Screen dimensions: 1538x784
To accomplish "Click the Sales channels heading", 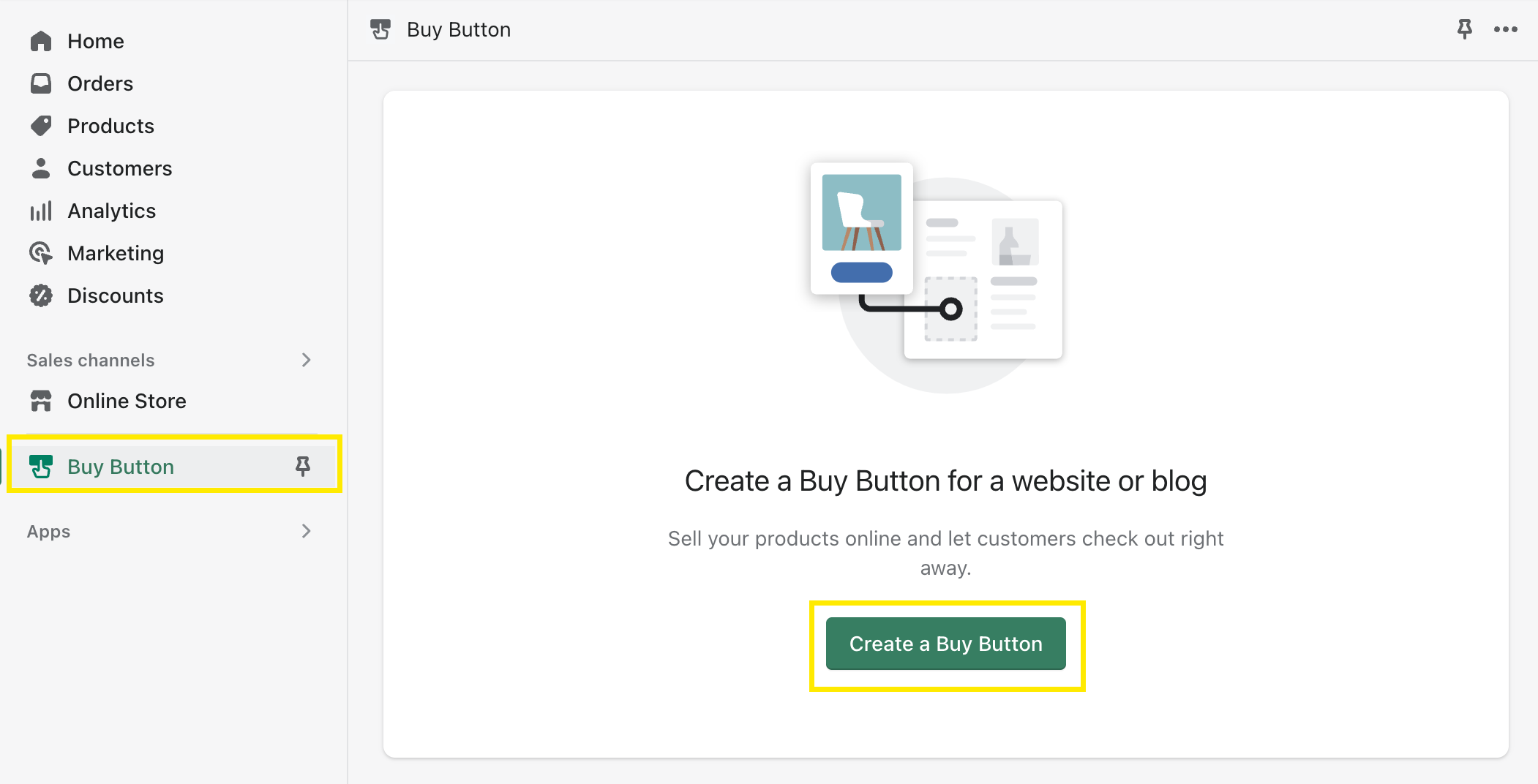I will [91, 360].
